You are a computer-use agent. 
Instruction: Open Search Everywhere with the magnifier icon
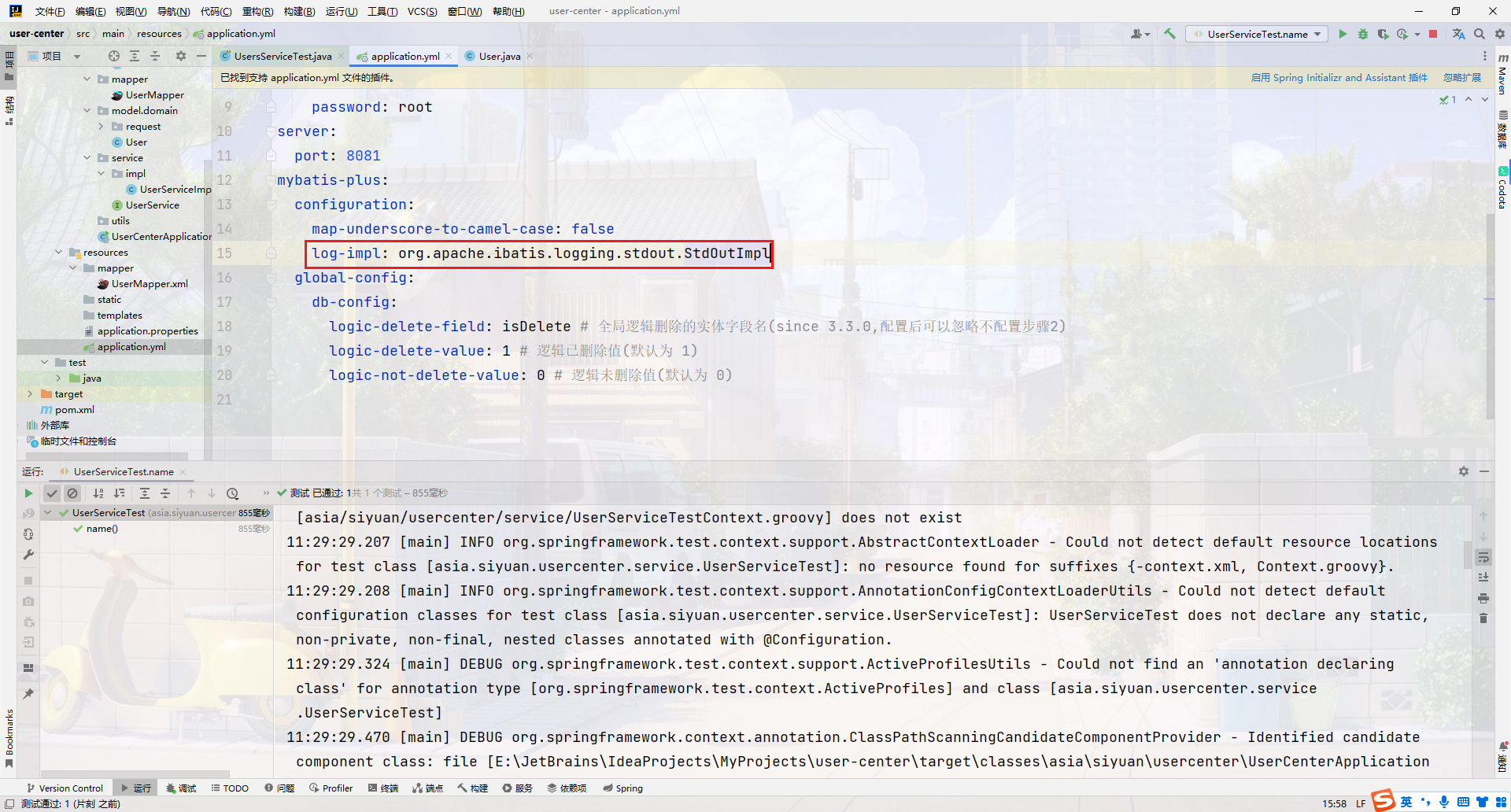(1480, 34)
